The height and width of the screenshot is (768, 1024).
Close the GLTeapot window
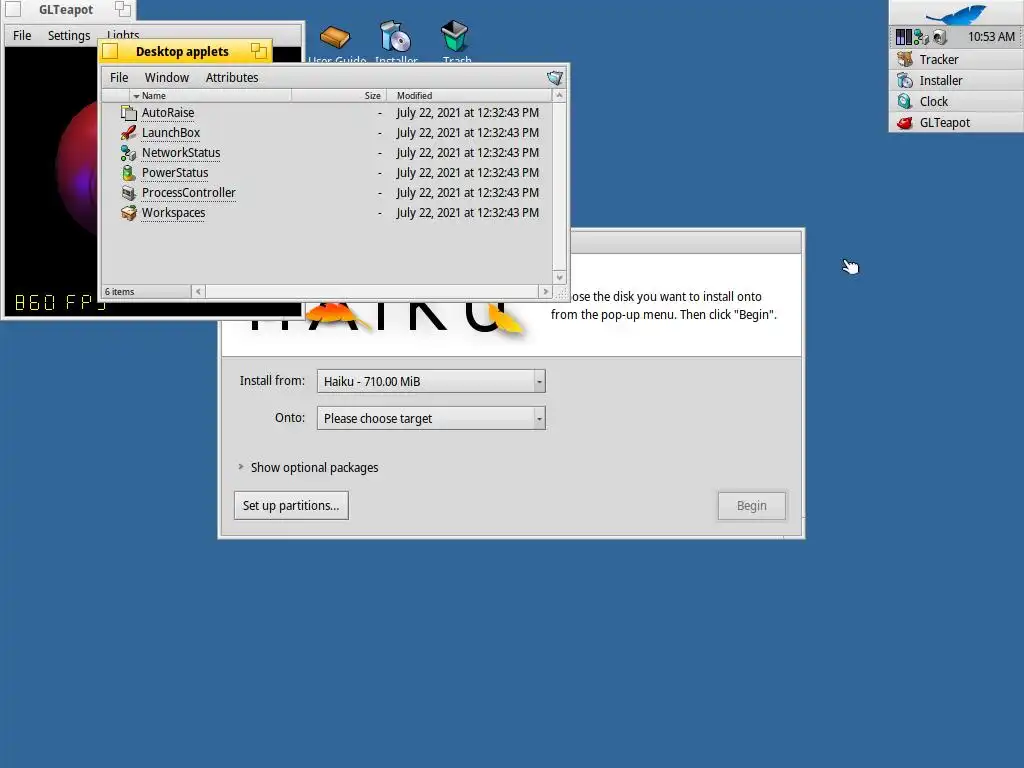[x=12, y=9]
